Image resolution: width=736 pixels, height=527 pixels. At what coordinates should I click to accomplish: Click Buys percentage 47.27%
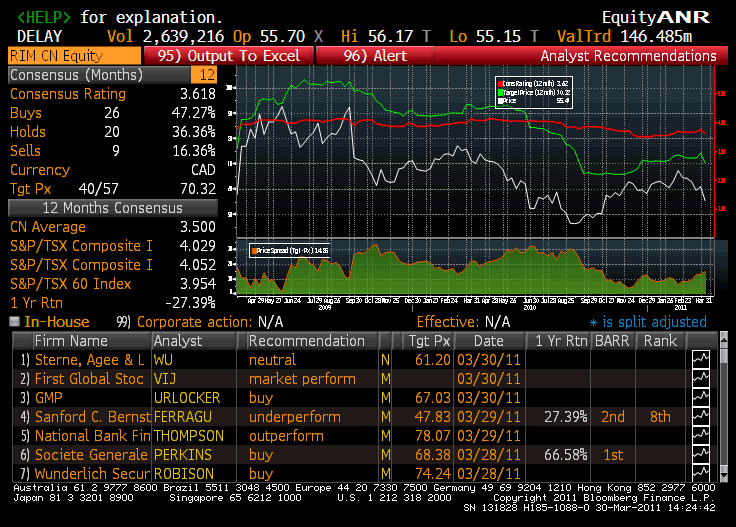point(193,113)
